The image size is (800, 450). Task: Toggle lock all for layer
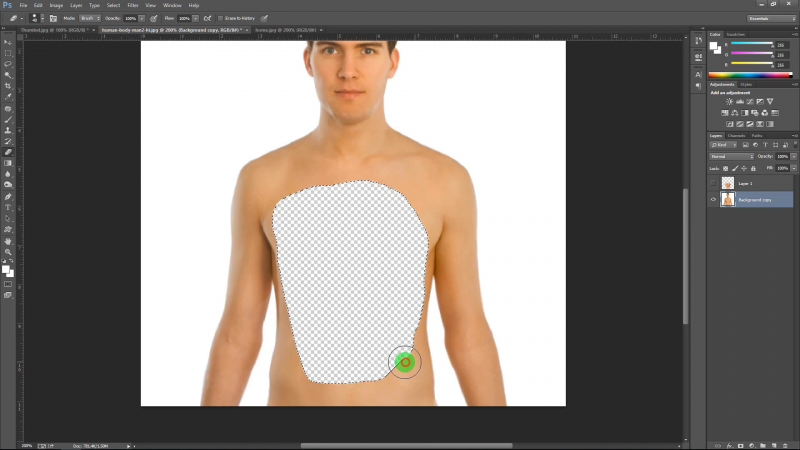(753, 168)
